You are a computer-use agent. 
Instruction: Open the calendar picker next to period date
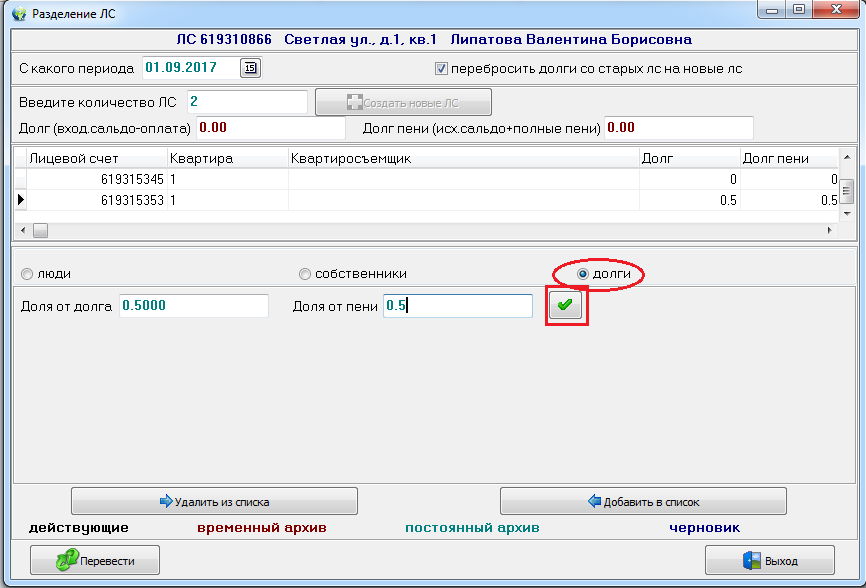(x=250, y=68)
